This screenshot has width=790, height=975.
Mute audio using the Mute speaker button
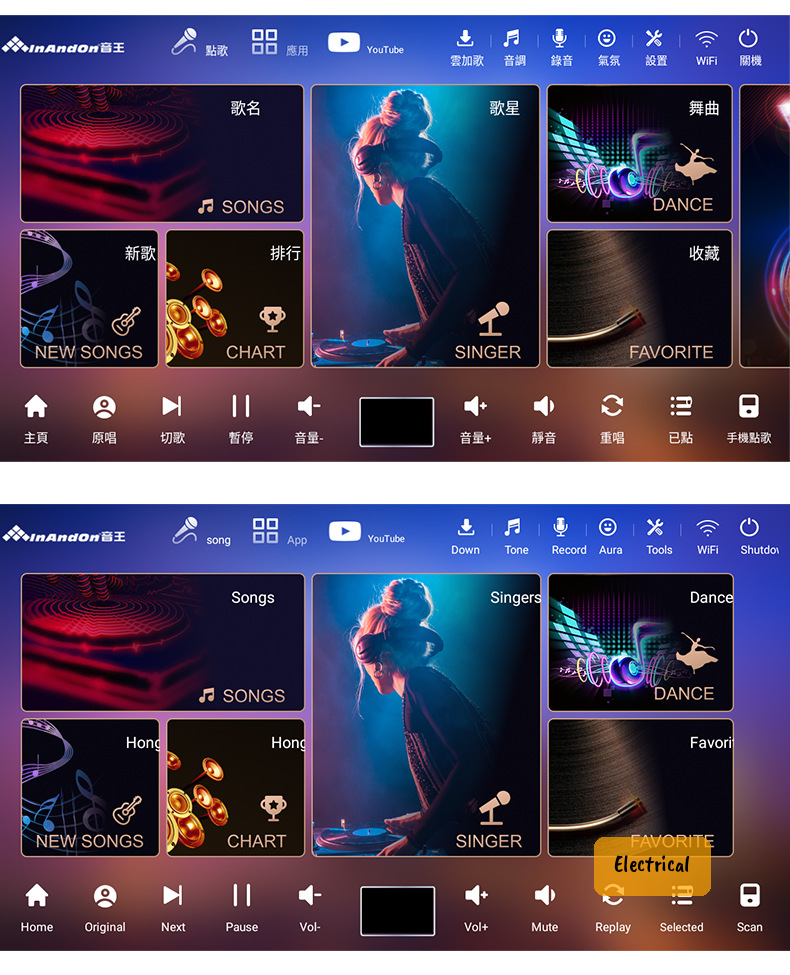point(544,895)
